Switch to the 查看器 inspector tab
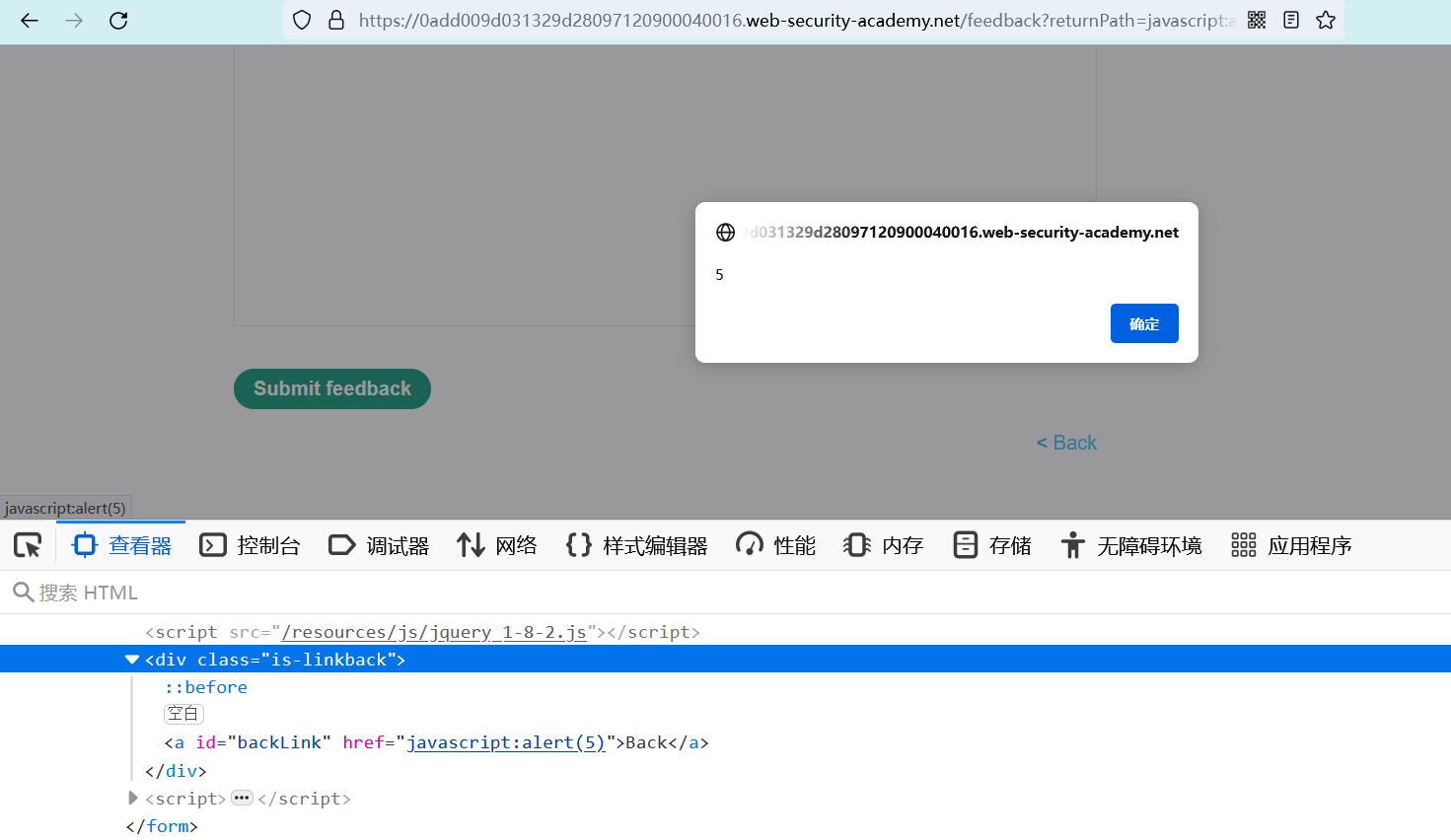1451x840 pixels. 121,545
